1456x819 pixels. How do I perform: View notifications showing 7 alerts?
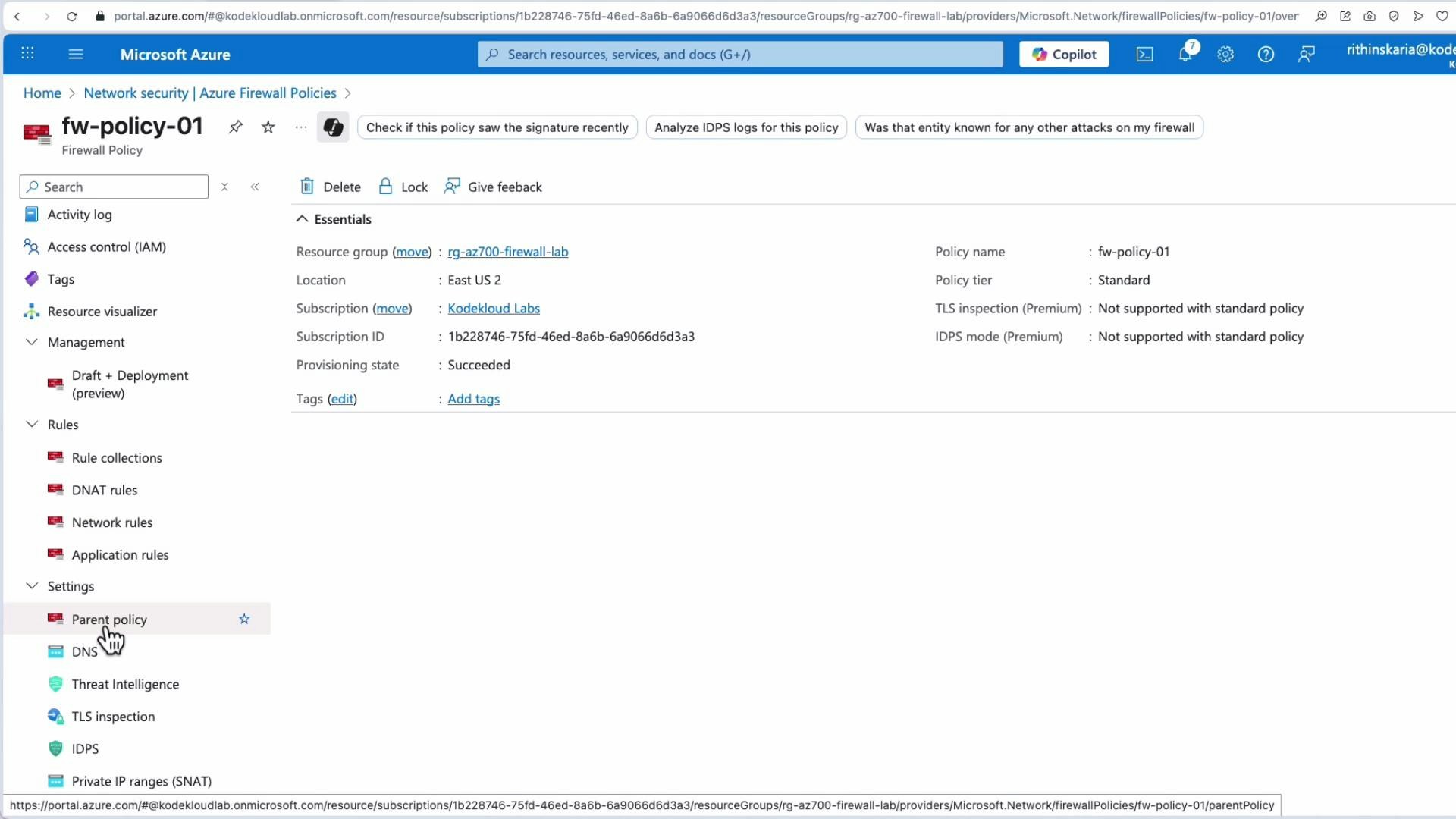point(1185,54)
